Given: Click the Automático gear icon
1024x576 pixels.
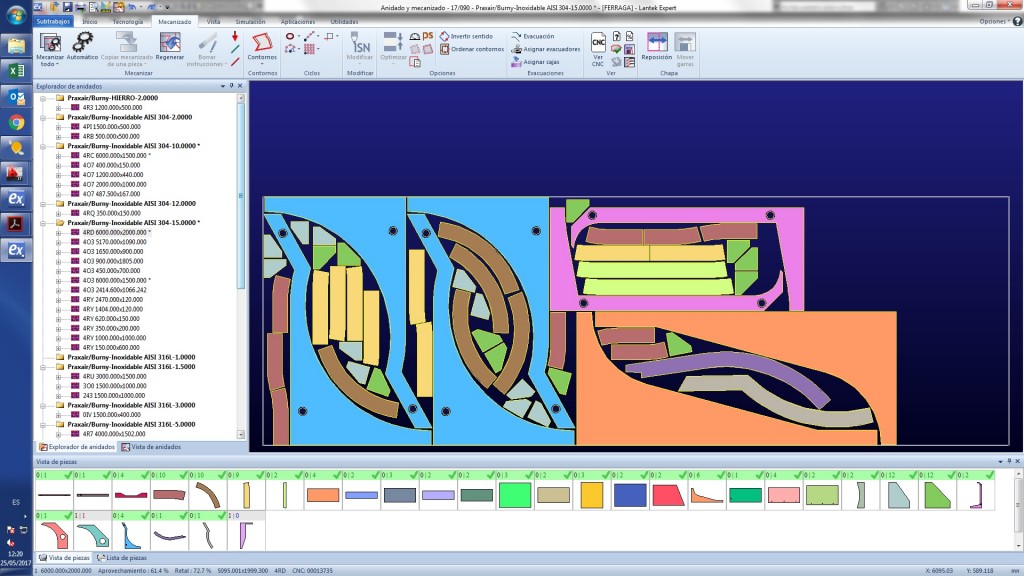Looking at the screenshot, I should pos(82,42).
